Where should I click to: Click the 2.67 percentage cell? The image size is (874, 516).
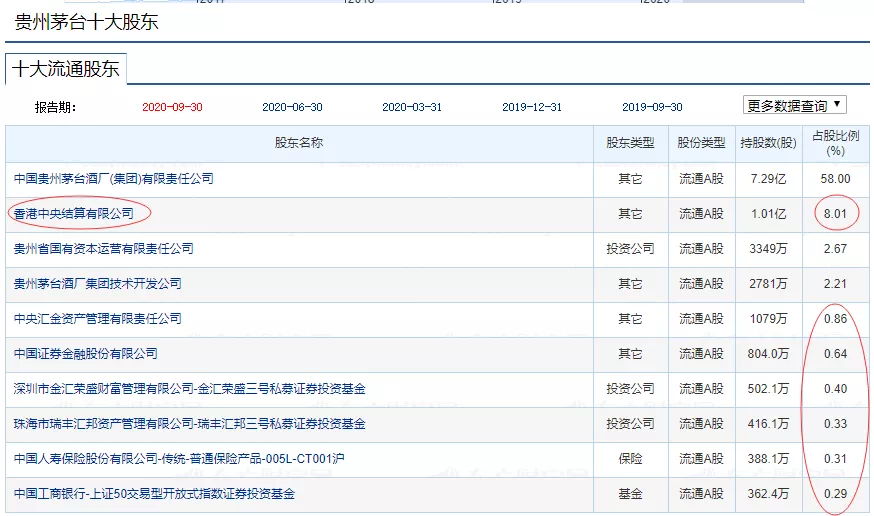coord(836,249)
